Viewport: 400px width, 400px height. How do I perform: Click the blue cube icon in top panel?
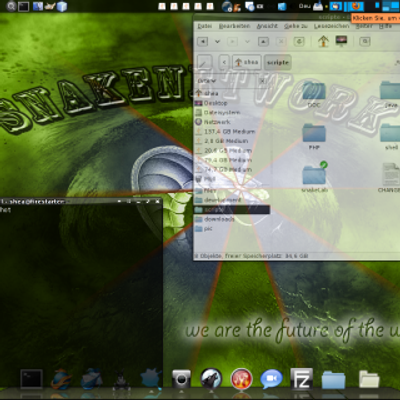pos(62,6)
